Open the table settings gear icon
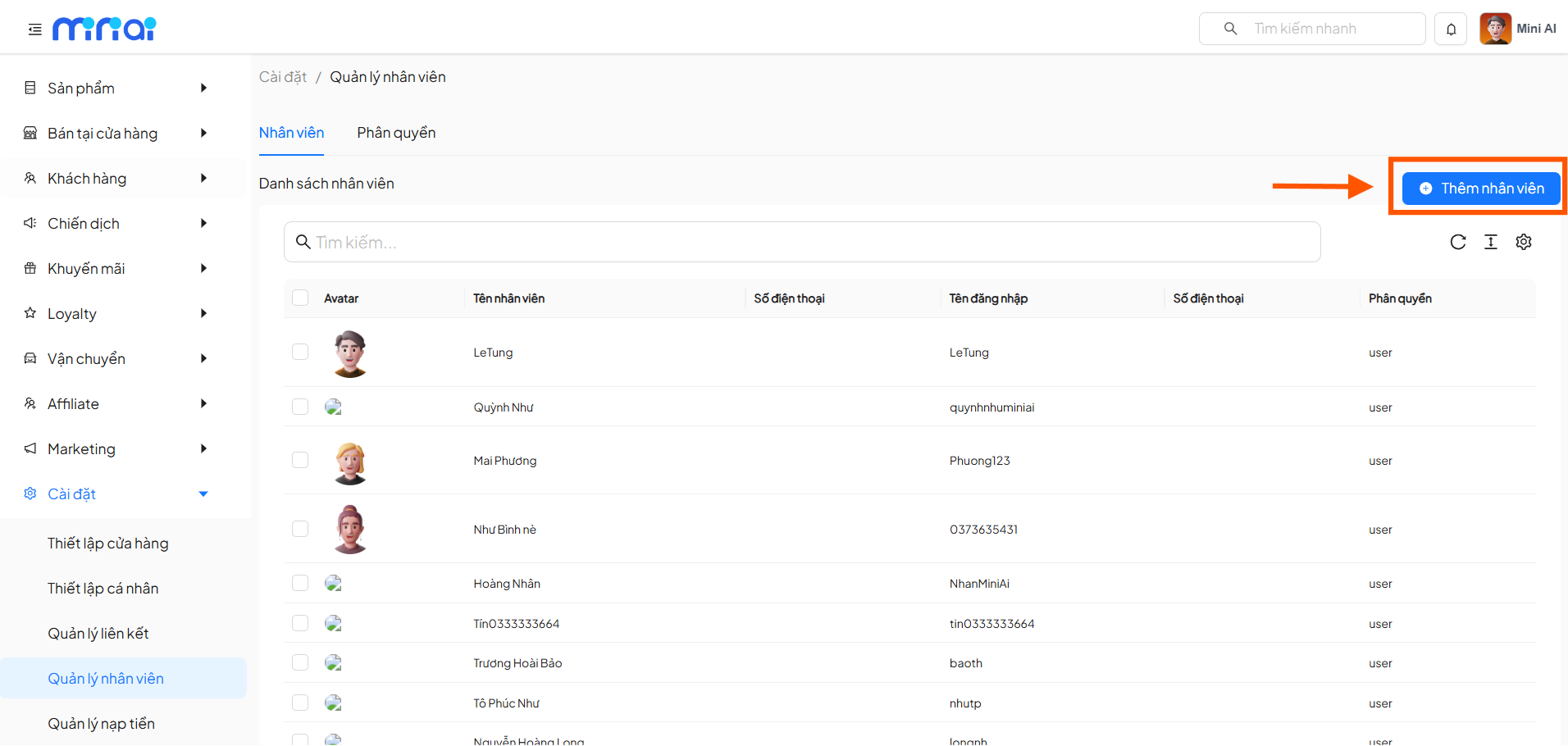 pos(1523,242)
